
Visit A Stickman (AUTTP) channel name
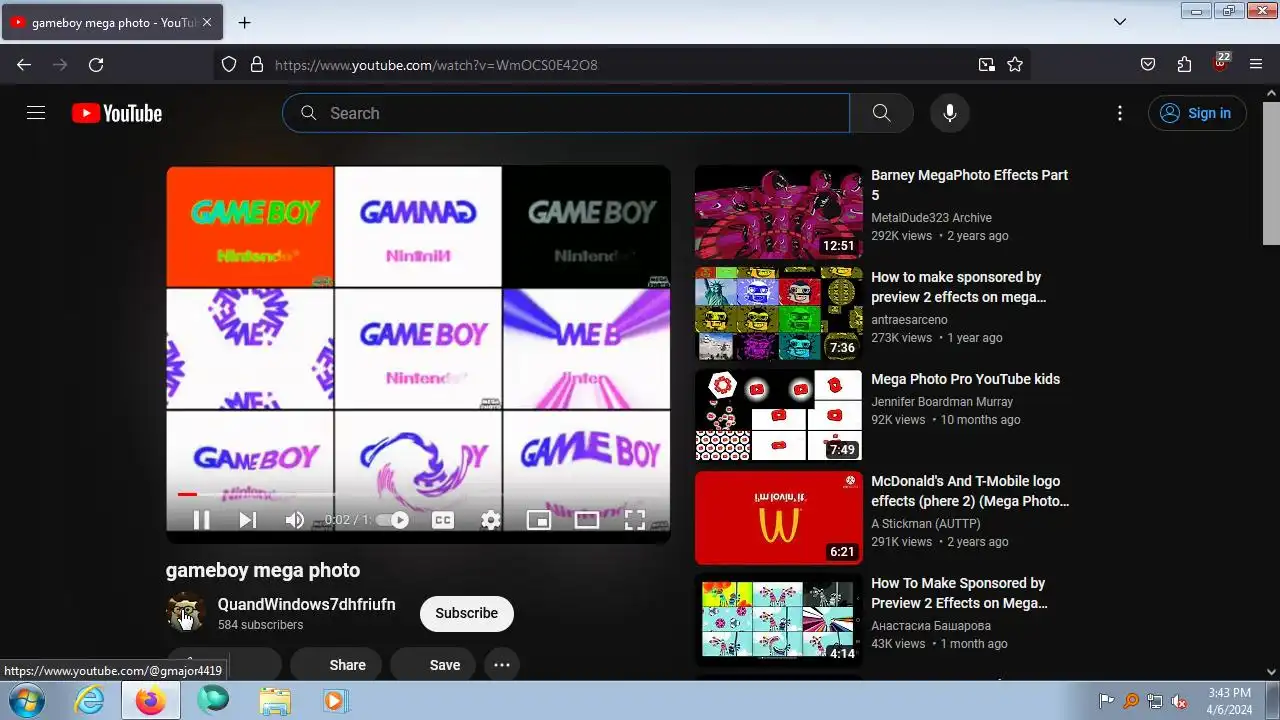pos(926,524)
